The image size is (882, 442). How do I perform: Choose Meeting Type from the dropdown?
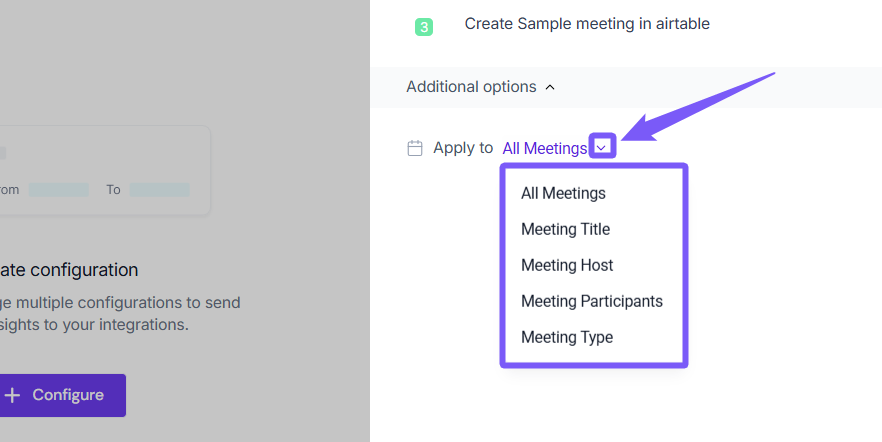point(567,337)
